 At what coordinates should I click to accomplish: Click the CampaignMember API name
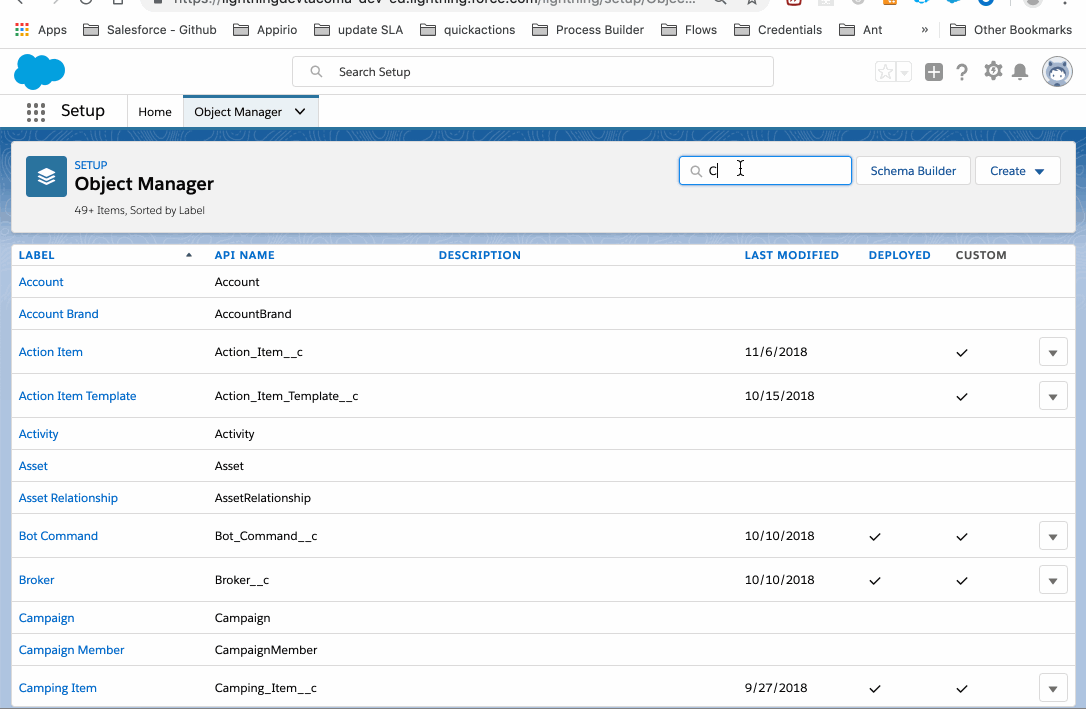click(266, 649)
